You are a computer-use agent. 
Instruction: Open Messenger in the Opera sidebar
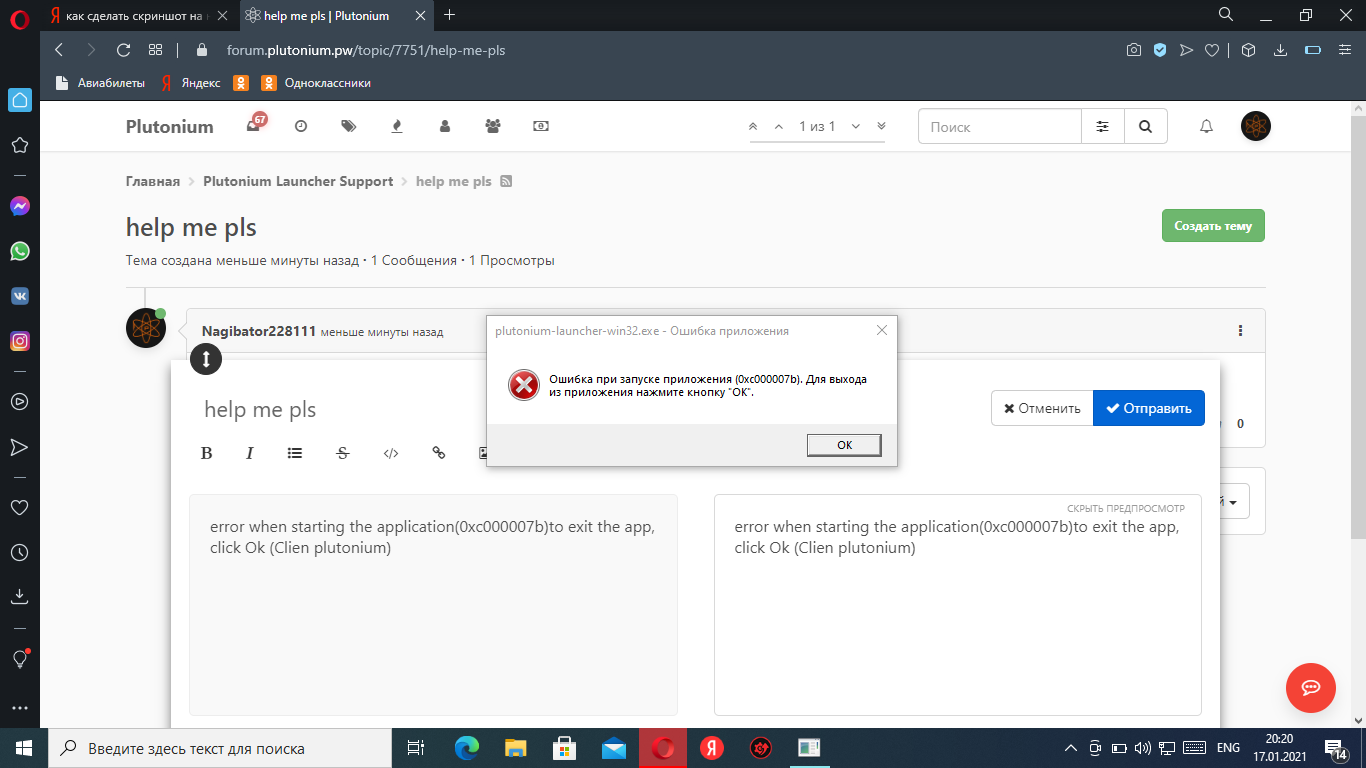click(x=19, y=206)
